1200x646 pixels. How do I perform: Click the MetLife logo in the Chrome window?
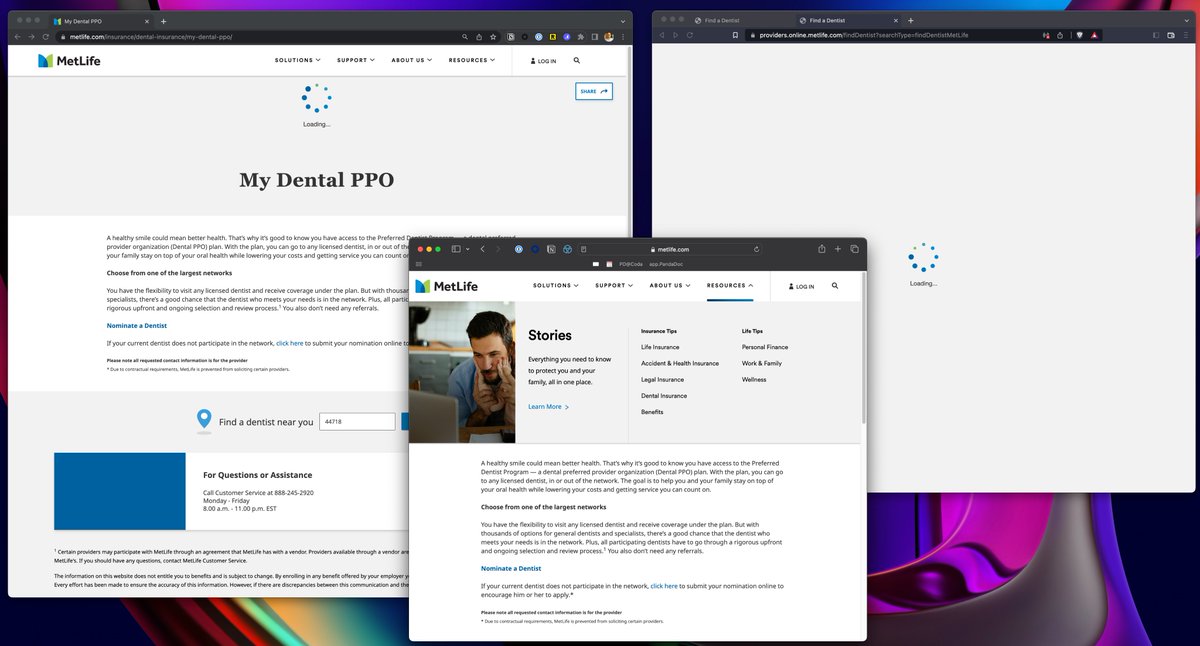[x=69, y=61]
